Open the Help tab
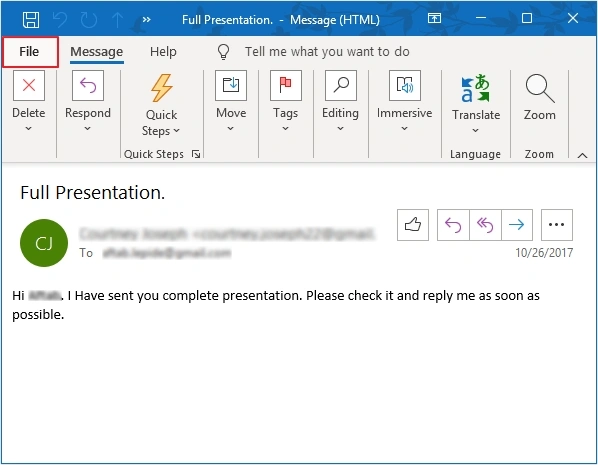Viewport: 598px width, 465px height. [x=163, y=51]
